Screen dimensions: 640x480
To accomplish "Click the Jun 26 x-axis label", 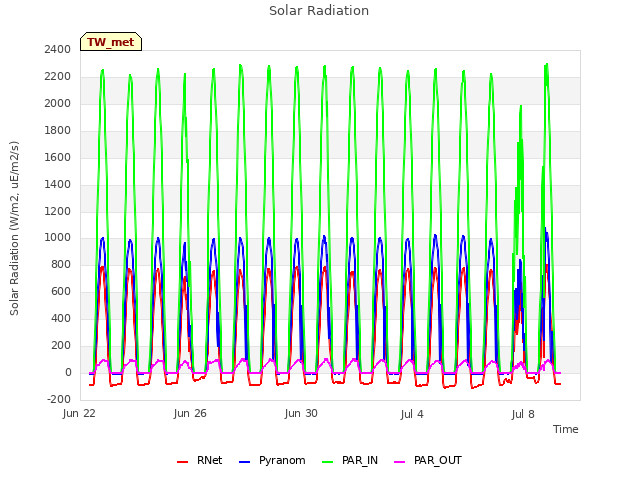I will point(190,413).
